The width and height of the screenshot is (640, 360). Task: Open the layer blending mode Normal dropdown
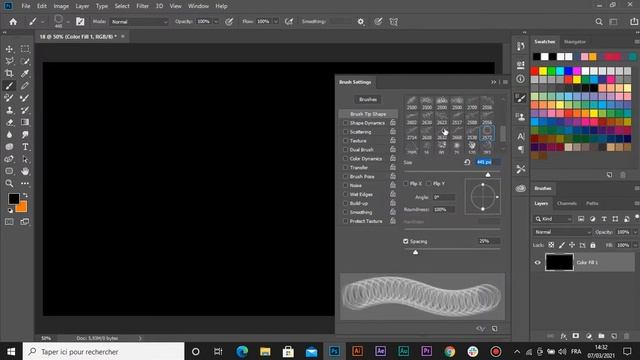(562, 232)
